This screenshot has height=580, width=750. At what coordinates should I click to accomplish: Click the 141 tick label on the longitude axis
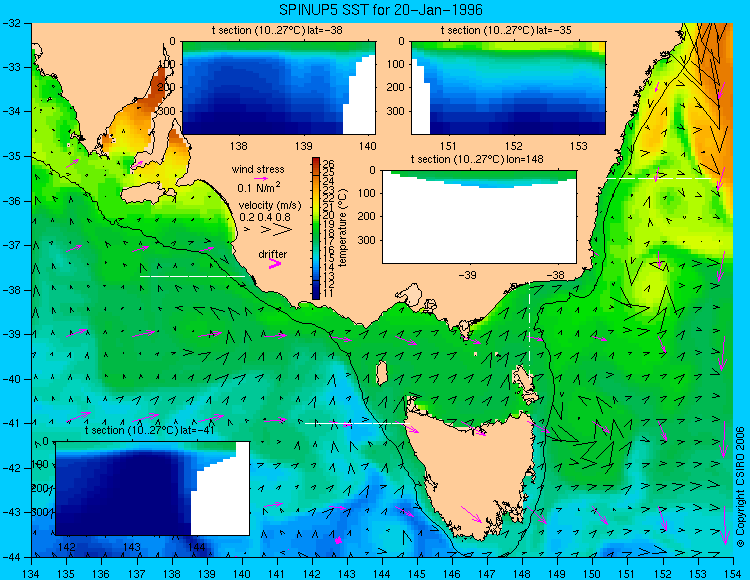click(x=277, y=573)
